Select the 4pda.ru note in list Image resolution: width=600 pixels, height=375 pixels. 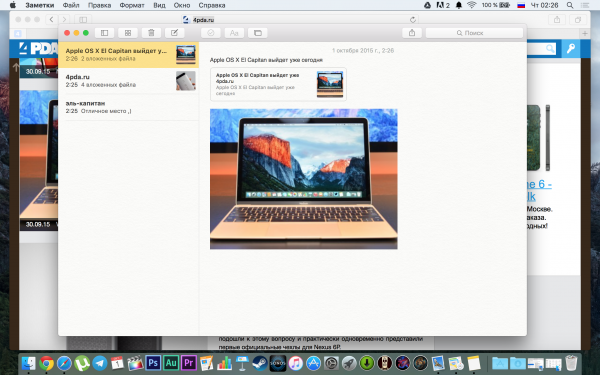tap(129, 81)
